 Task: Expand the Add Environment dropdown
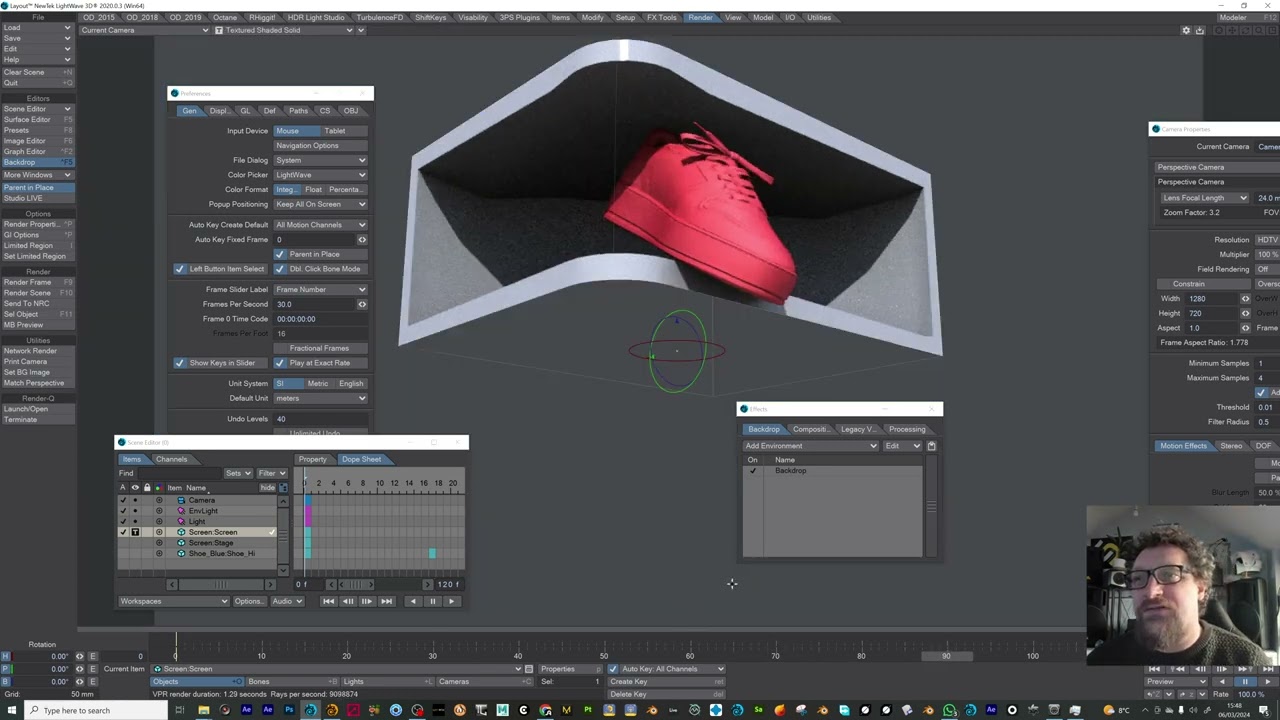click(x=811, y=446)
